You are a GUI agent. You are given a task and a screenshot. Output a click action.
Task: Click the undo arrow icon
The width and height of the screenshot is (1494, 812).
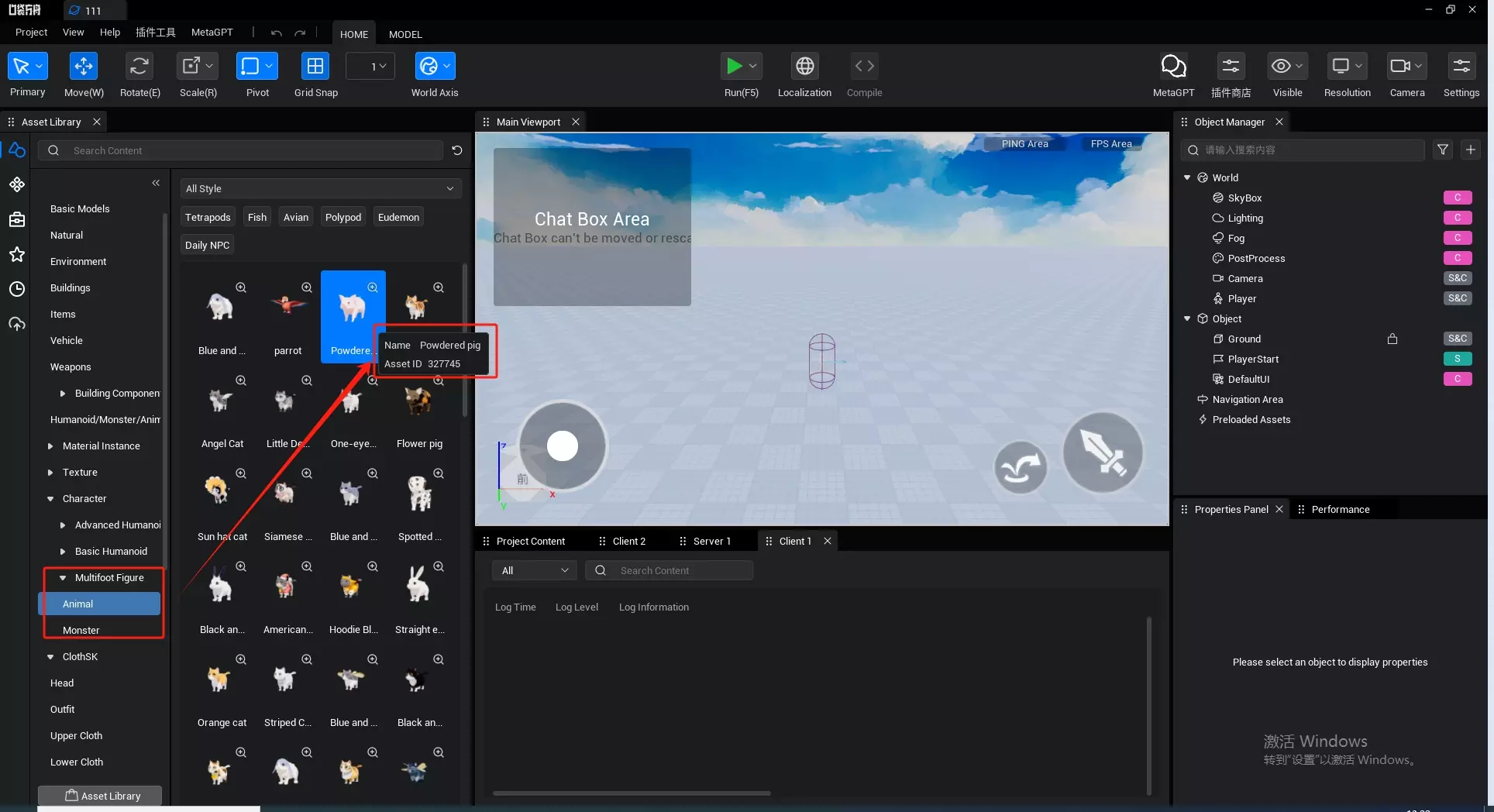pyautogui.click(x=277, y=33)
